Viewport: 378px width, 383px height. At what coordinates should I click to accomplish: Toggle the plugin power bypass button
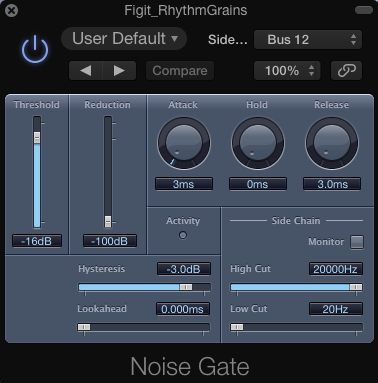[35, 50]
